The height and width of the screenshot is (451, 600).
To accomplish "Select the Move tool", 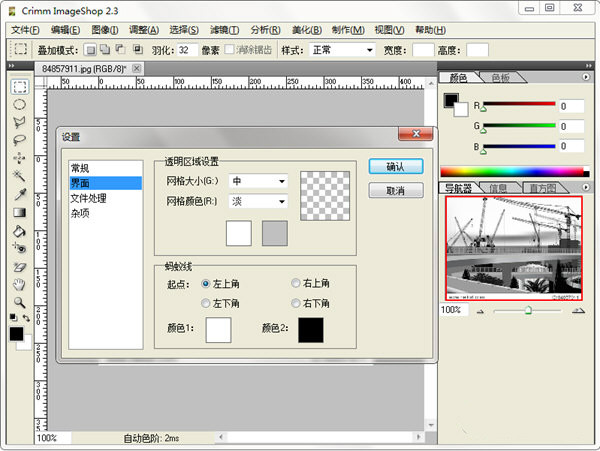I will [x=19, y=158].
